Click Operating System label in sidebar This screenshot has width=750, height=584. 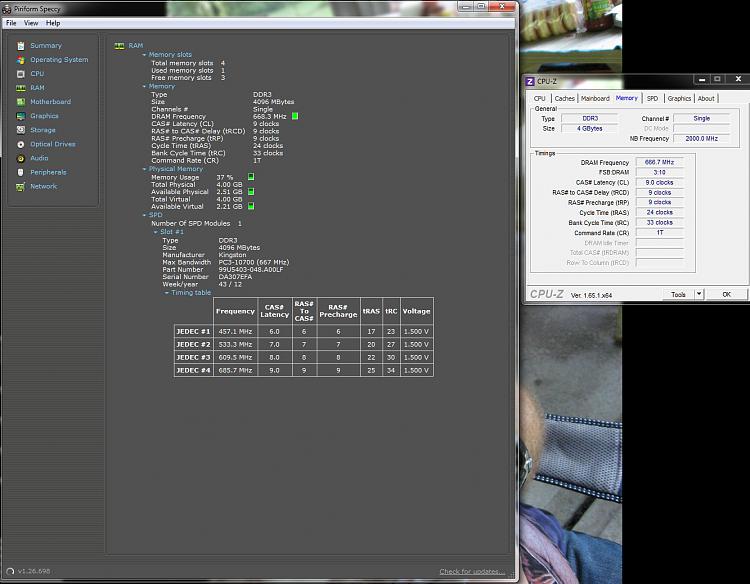click(59, 60)
